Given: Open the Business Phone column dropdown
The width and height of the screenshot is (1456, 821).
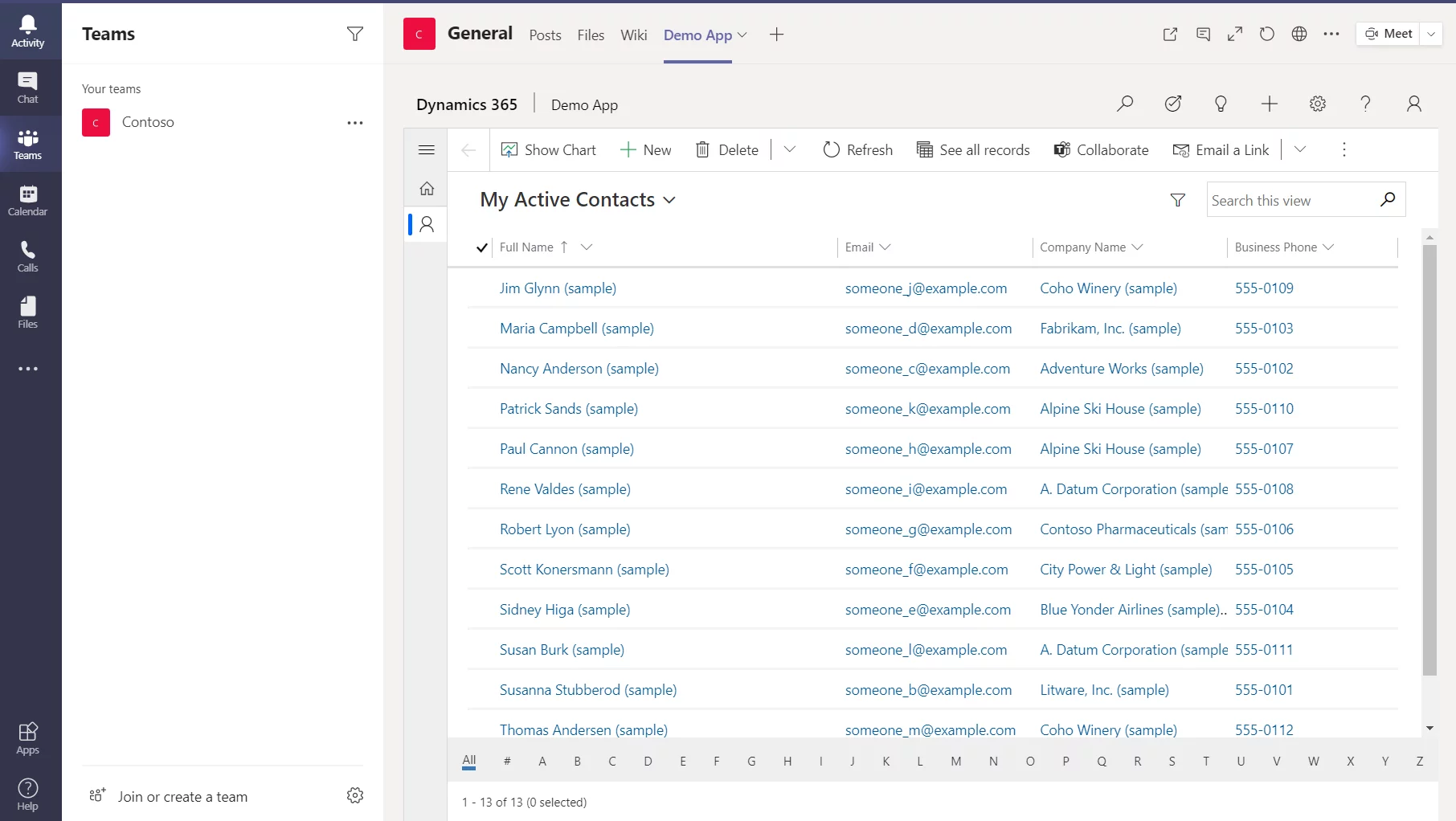Looking at the screenshot, I should pyautogui.click(x=1328, y=247).
